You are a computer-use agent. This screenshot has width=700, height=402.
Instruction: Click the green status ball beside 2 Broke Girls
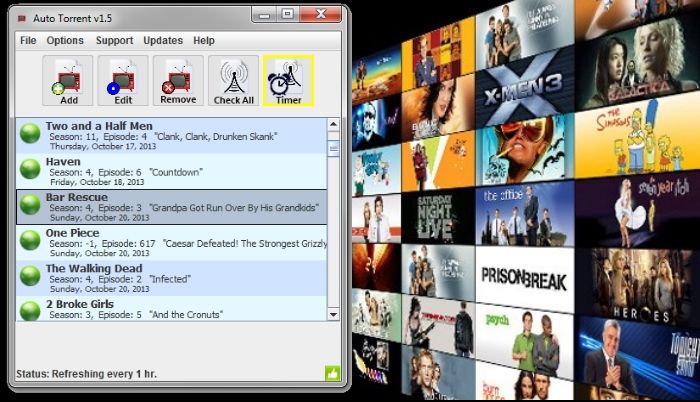[x=30, y=310]
